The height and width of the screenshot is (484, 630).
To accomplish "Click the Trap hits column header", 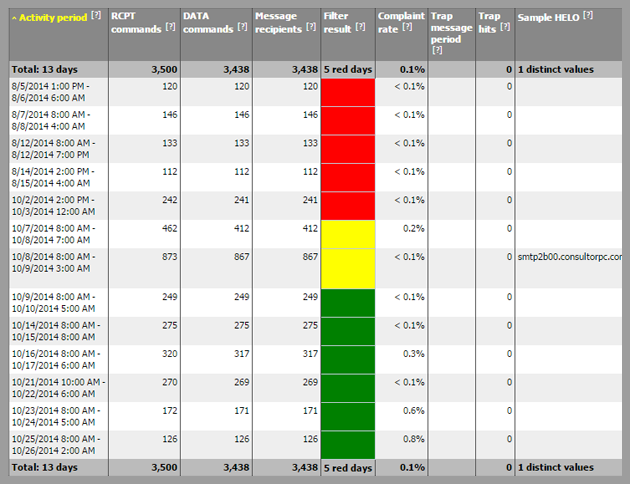I will click(489, 23).
